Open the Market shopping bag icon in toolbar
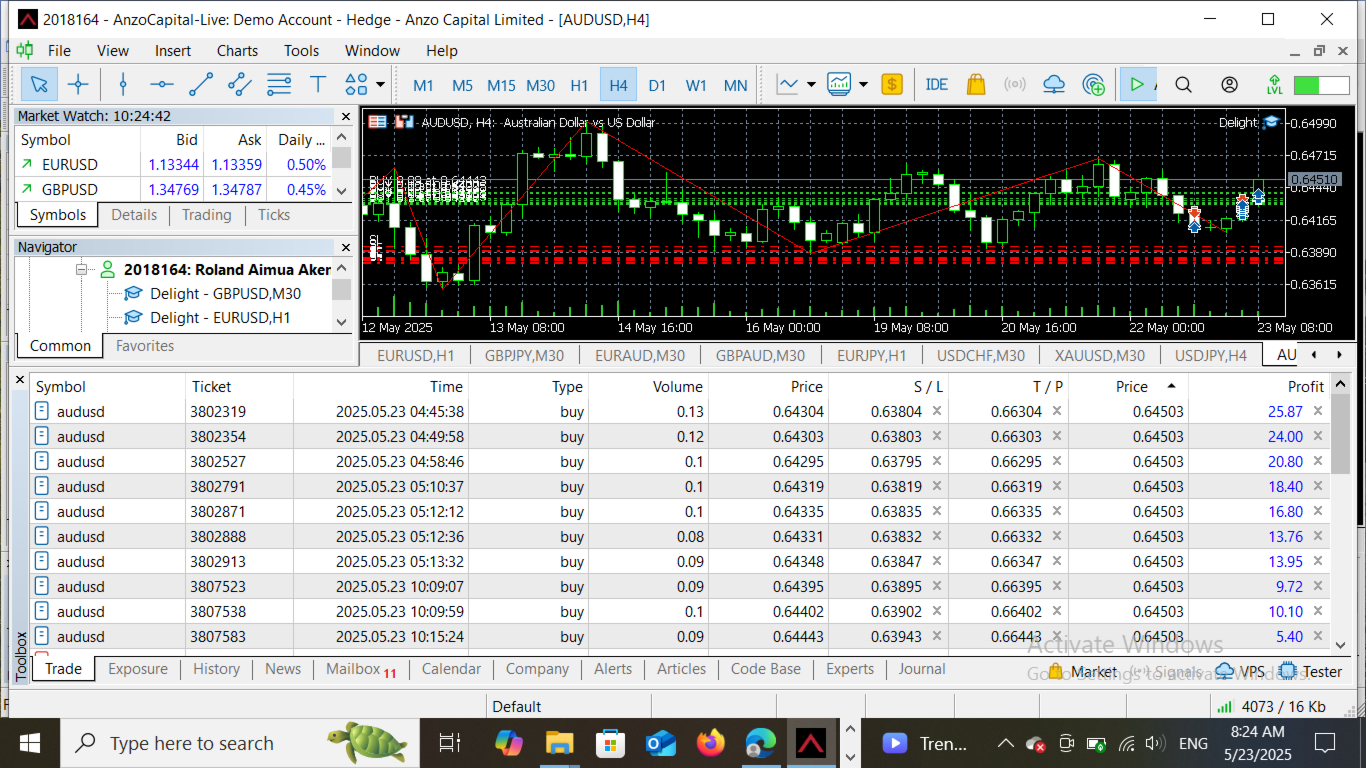Viewport: 1366px width, 768px height. 976,85
